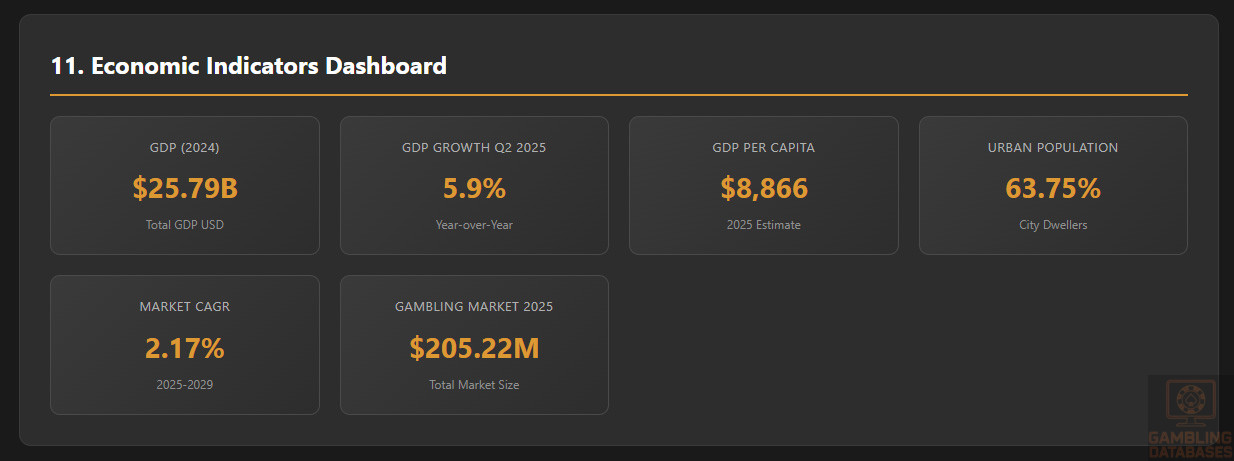Viewport: 1234px width, 461px height.
Task: Click the 63.75% urban population figure
Action: click(1053, 188)
